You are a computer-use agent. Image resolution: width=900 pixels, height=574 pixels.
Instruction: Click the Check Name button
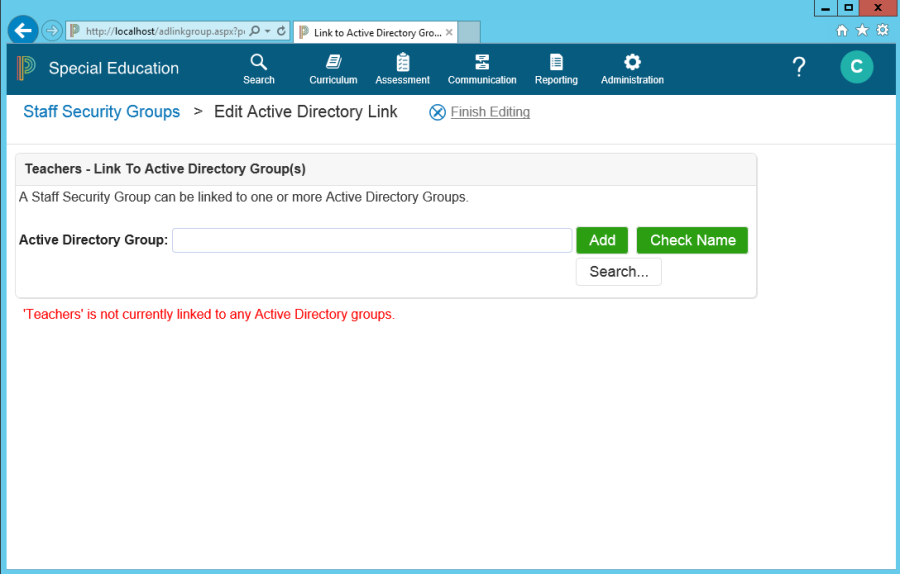click(692, 240)
